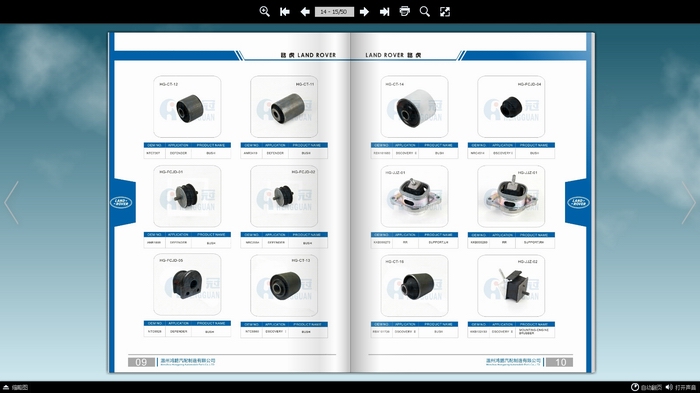Open search with the magnifier icon
Image resolution: width=700 pixels, height=393 pixels.
pos(425,12)
